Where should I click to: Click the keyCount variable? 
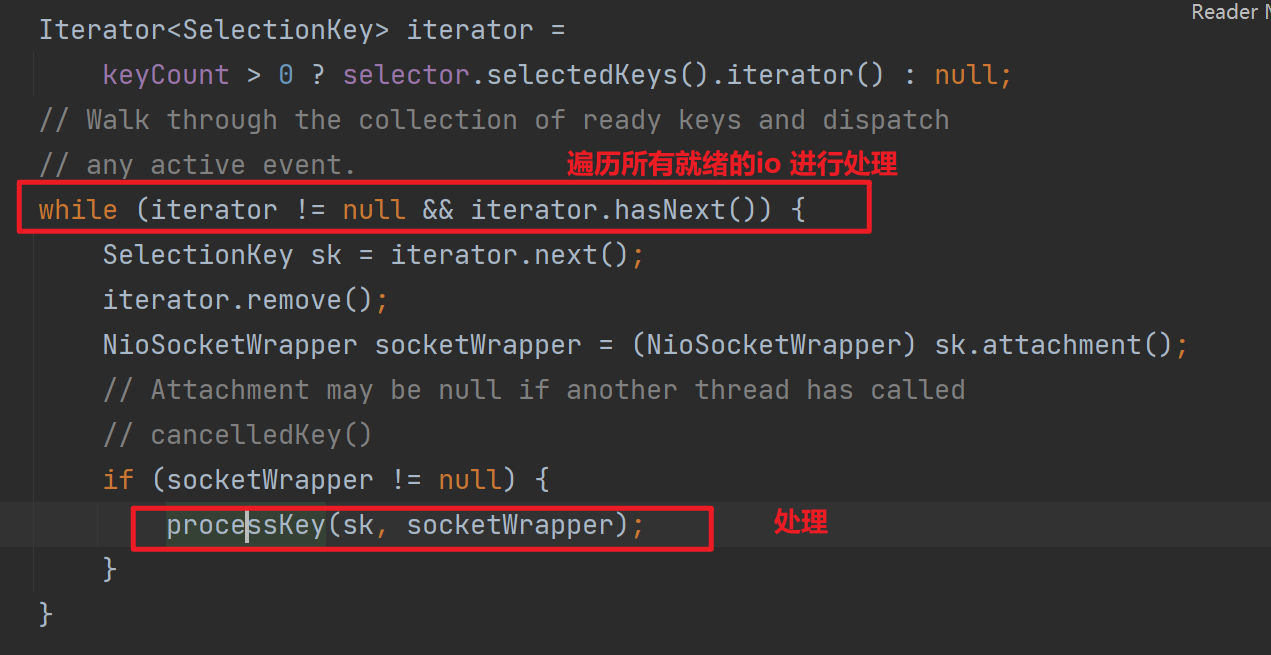[166, 75]
